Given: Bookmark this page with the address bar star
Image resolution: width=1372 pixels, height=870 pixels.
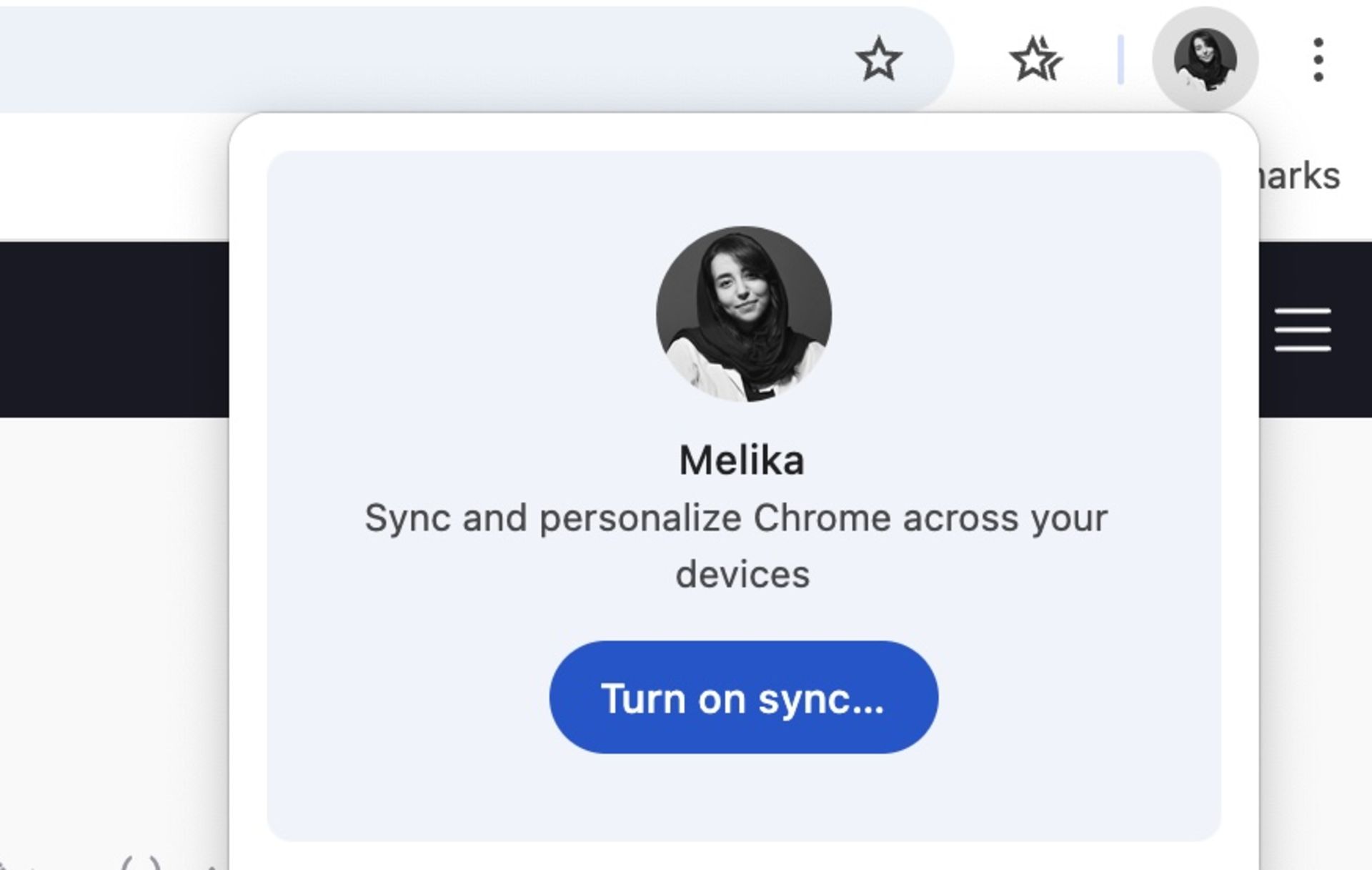Looking at the screenshot, I should [878, 59].
